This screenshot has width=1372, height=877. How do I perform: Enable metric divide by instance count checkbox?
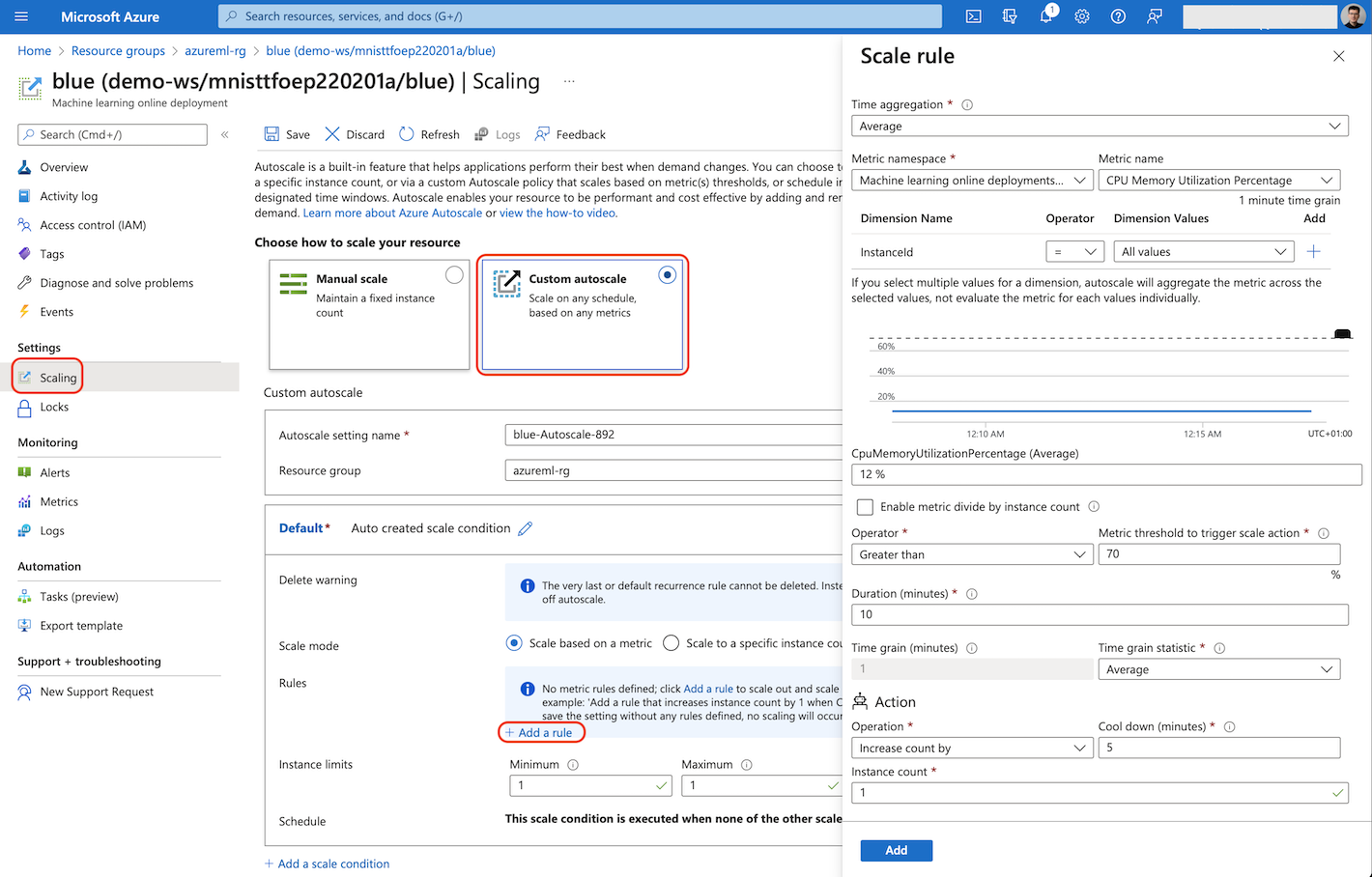point(865,507)
